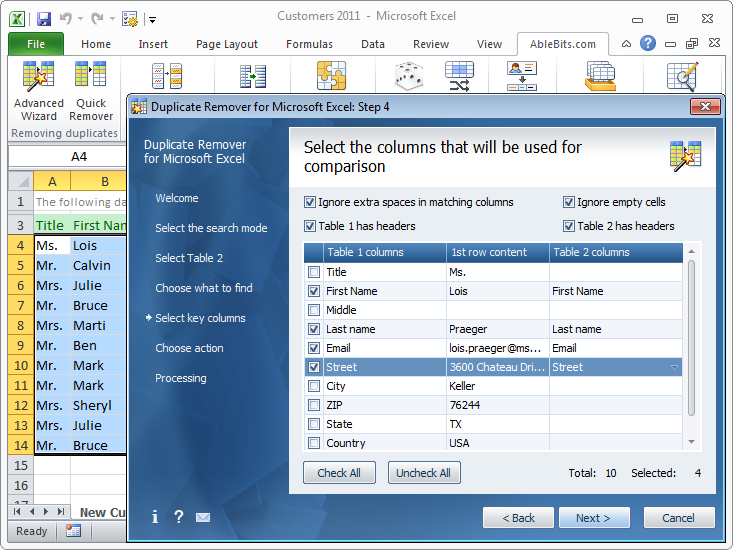This screenshot has width=733, height=550.
Task: Switch to the Formulas tab
Action: (309, 44)
